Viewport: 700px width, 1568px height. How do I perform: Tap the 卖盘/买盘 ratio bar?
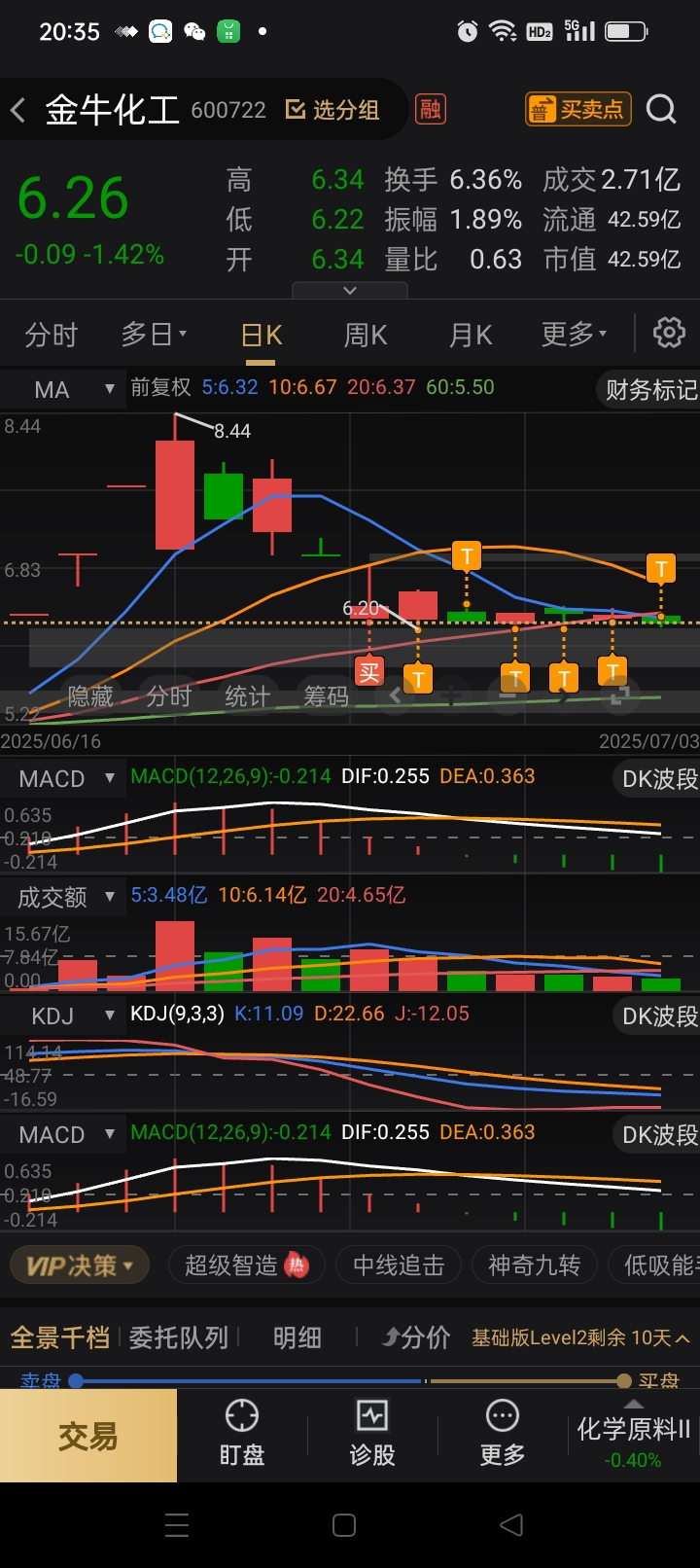pos(350,1380)
